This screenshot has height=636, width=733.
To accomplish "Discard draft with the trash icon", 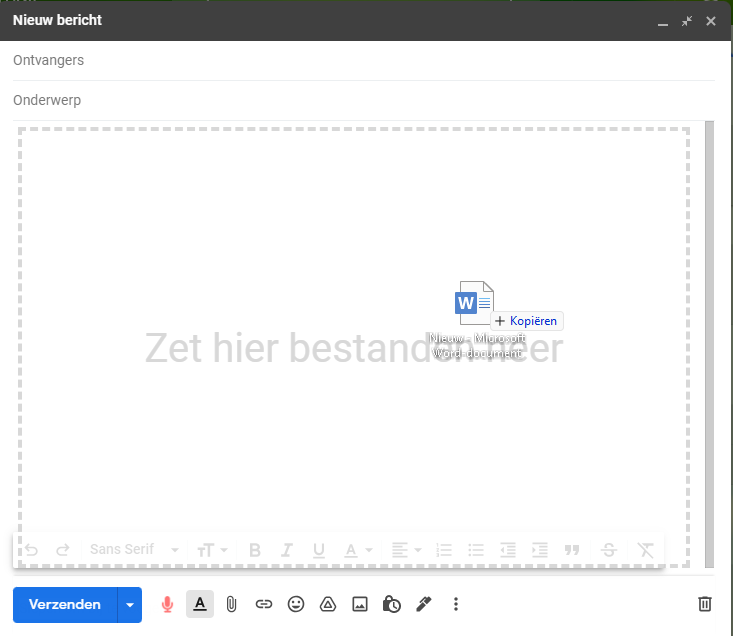I will (705, 604).
